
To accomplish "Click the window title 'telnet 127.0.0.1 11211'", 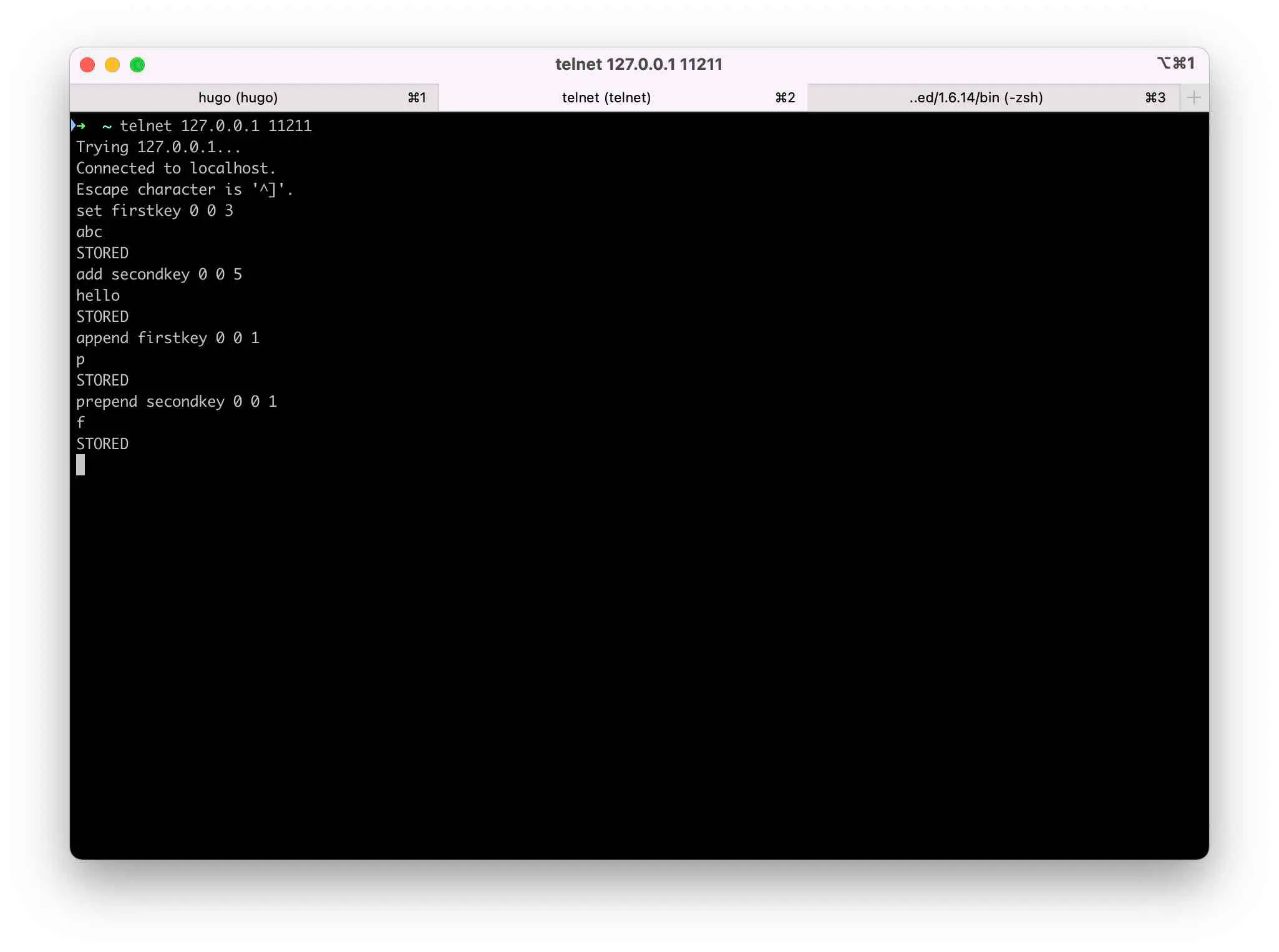I will [638, 64].
